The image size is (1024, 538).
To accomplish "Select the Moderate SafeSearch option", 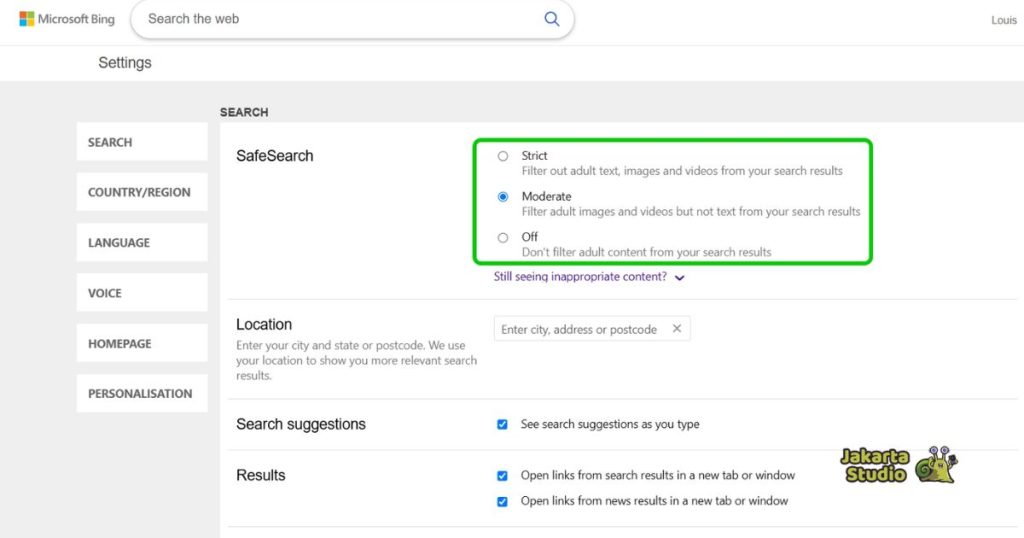I will [x=503, y=197].
